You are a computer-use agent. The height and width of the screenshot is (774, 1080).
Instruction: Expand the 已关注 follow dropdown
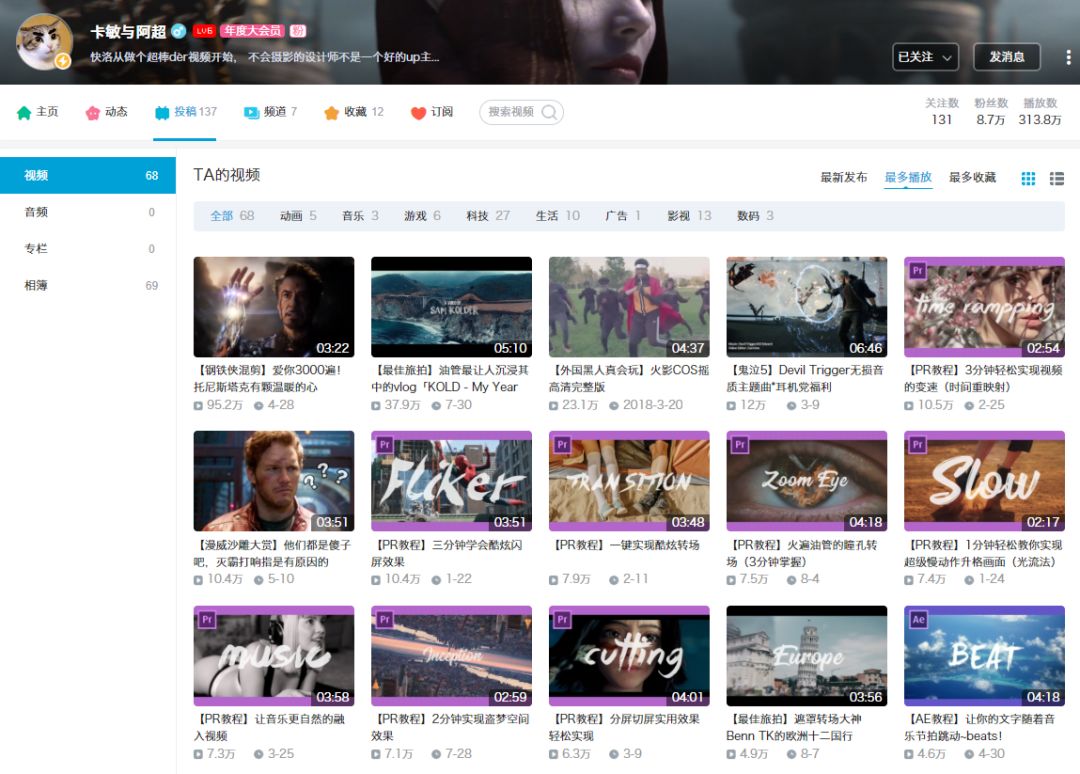(x=924, y=57)
